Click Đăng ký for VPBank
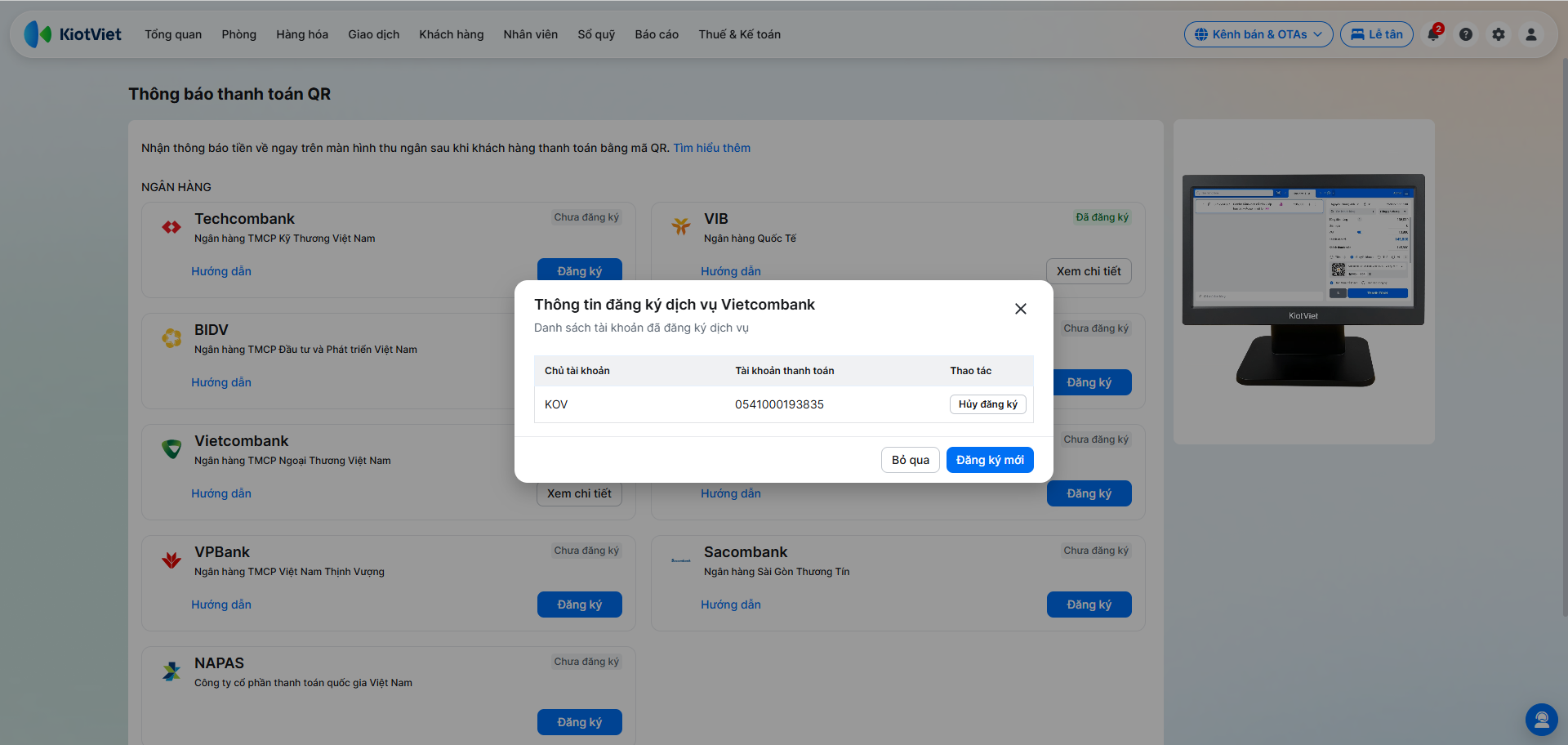The width and height of the screenshot is (1568, 745). coord(580,604)
